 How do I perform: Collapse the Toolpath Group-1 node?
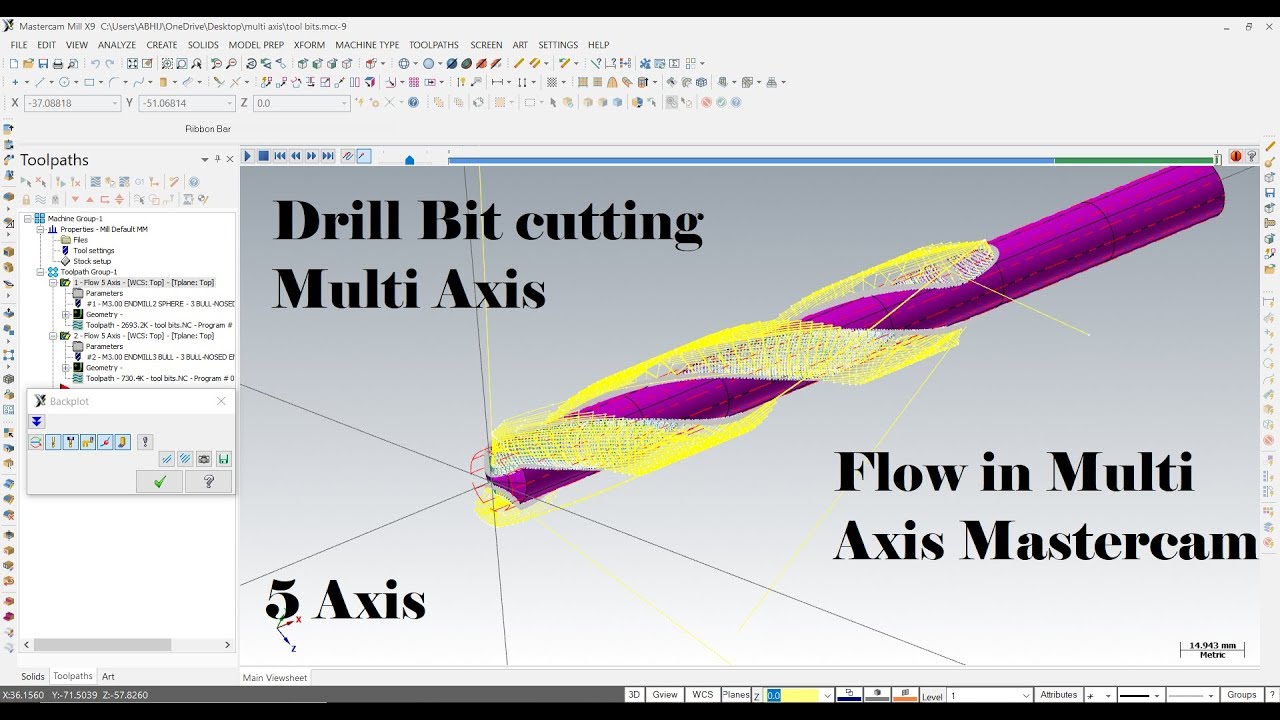(40, 272)
